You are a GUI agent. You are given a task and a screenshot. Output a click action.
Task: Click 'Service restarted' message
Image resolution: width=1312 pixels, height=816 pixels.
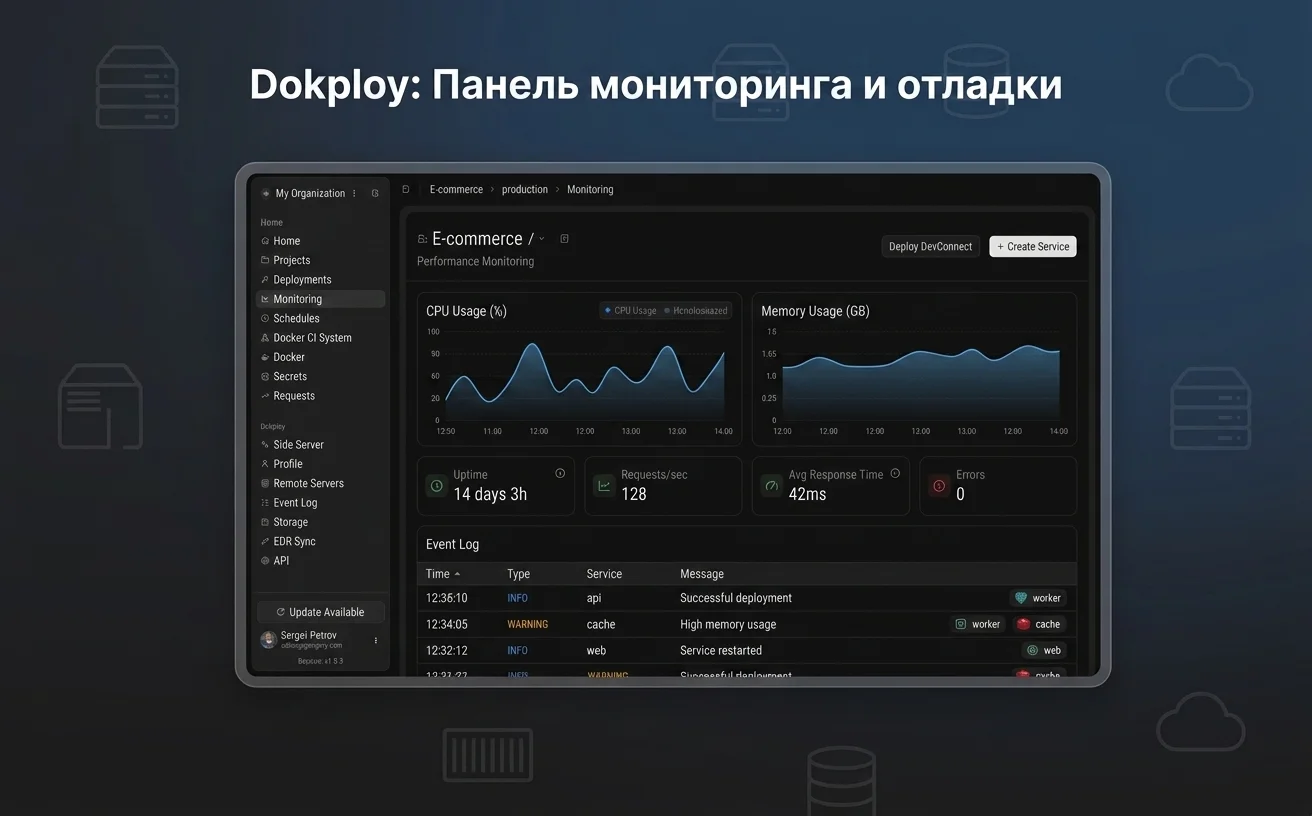(721, 650)
